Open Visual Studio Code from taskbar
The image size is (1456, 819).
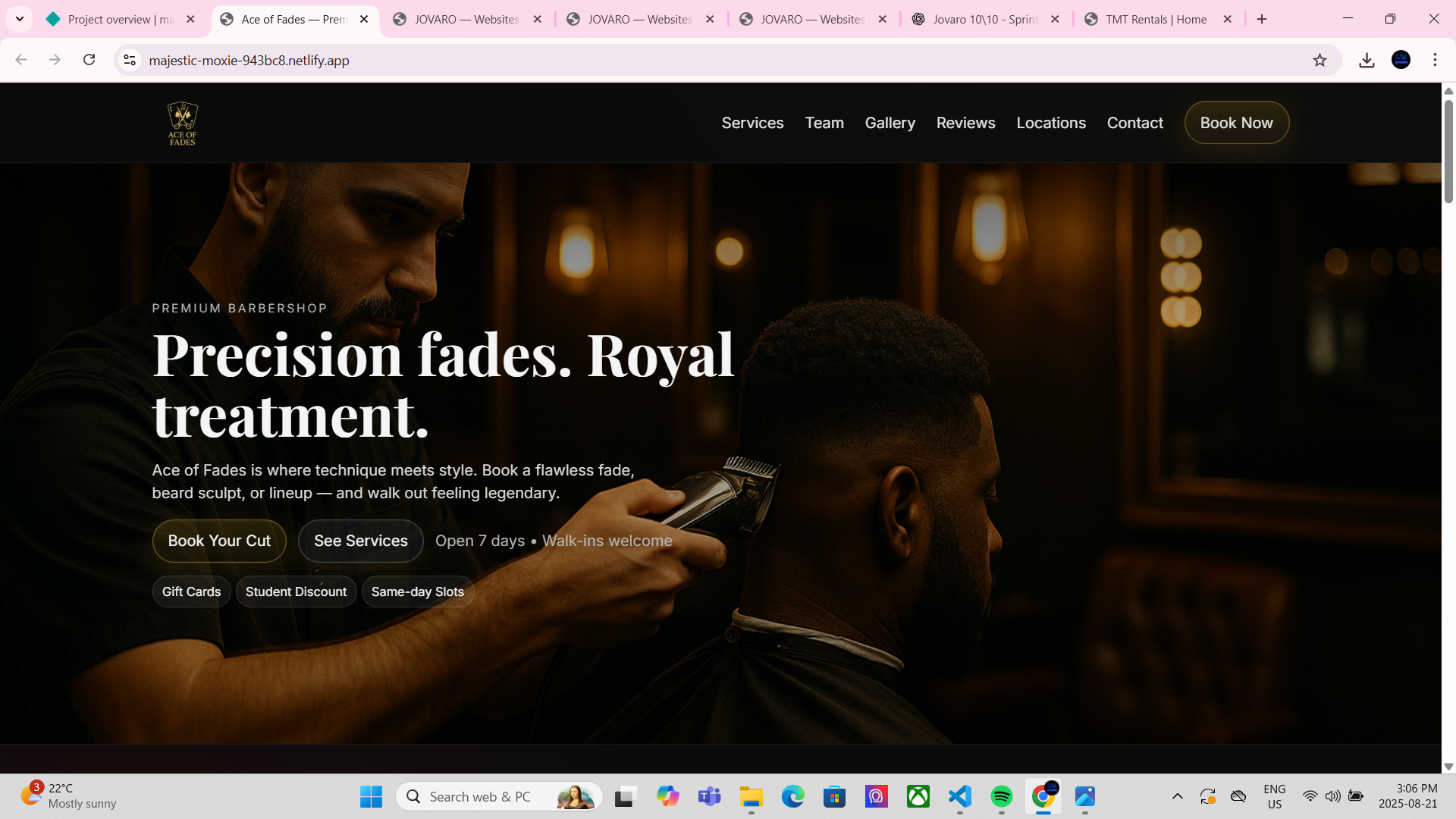(959, 796)
